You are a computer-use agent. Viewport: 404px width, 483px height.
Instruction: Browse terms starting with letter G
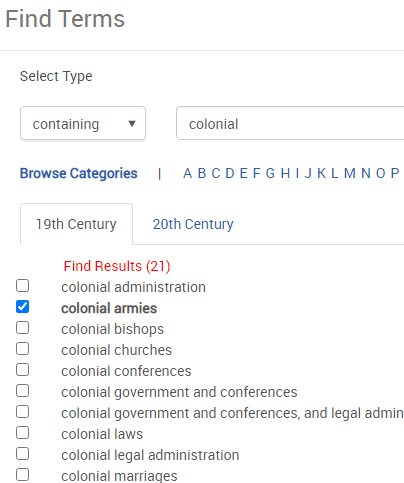[x=270, y=173]
